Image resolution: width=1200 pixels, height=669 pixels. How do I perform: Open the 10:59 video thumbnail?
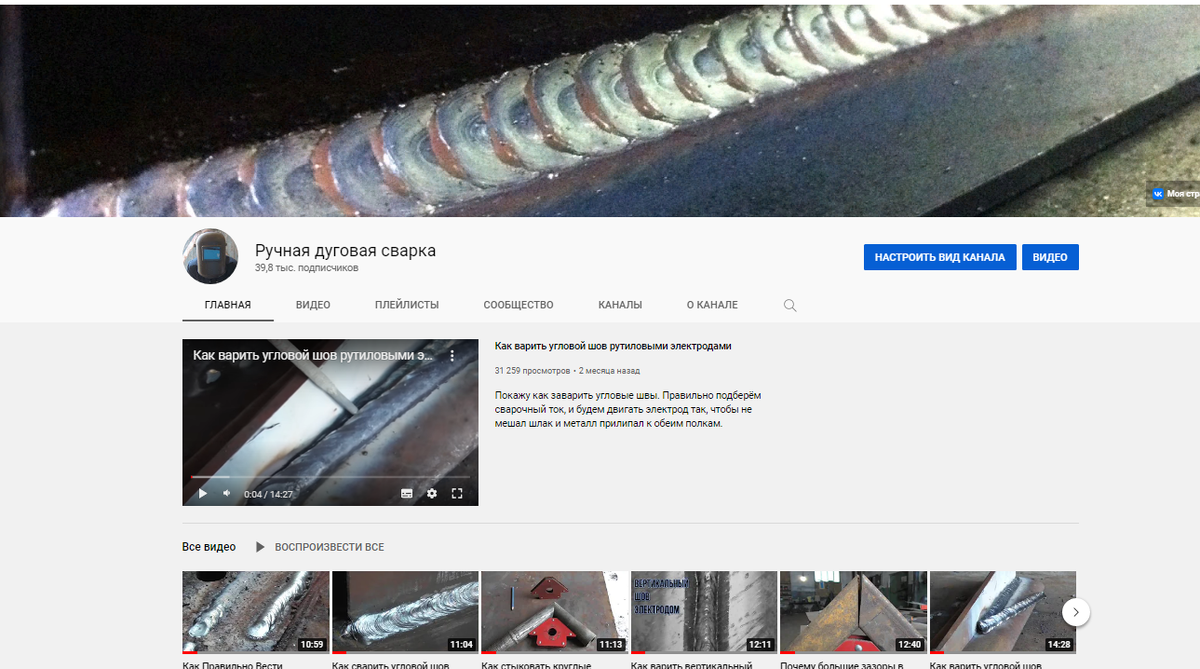coord(255,612)
